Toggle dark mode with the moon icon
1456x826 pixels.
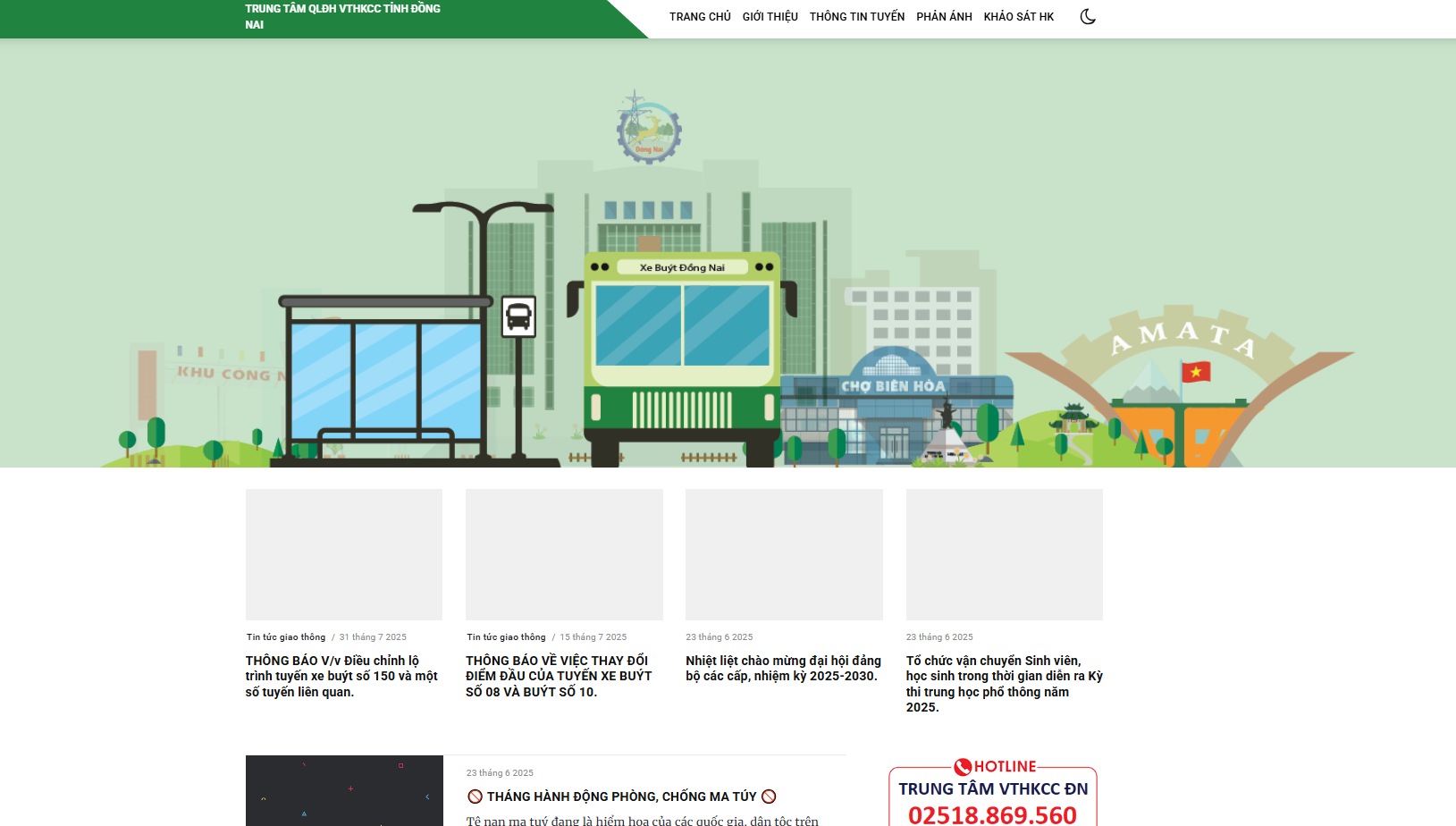coord(1087,17)
